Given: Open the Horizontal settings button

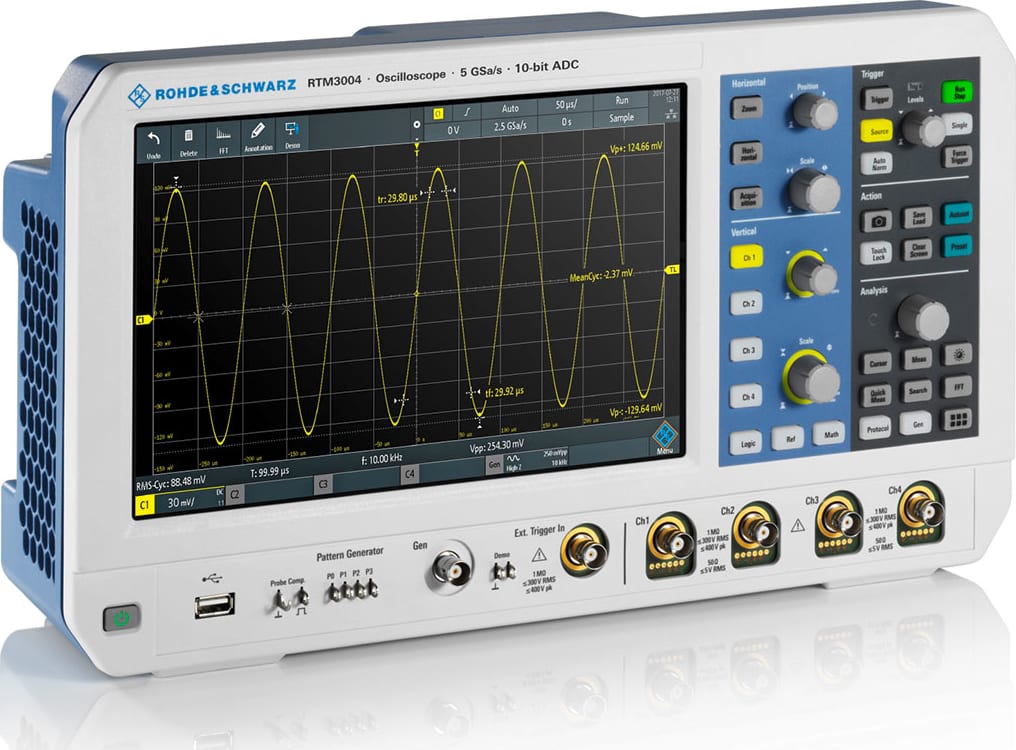Looking at the screenshot, I should (x=748, y=154).
